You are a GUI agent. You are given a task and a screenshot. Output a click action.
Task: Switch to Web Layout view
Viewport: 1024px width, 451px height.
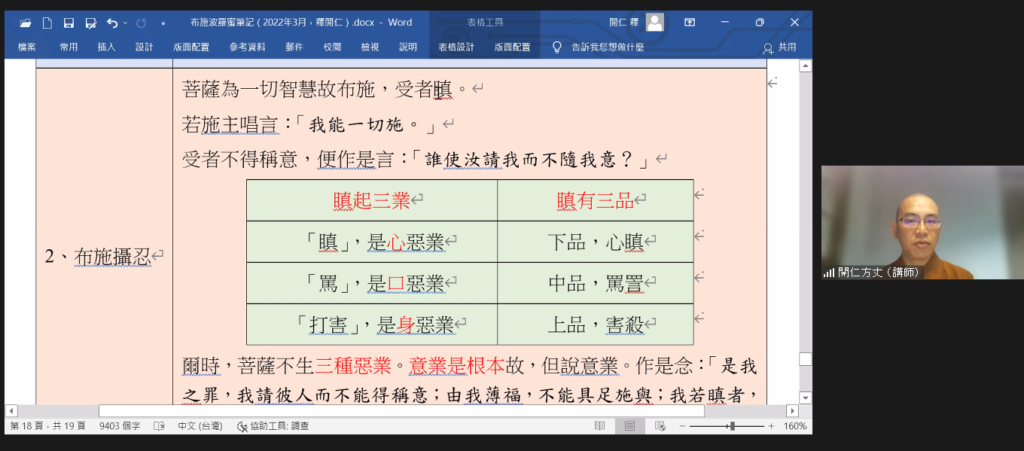pos(659,426)
